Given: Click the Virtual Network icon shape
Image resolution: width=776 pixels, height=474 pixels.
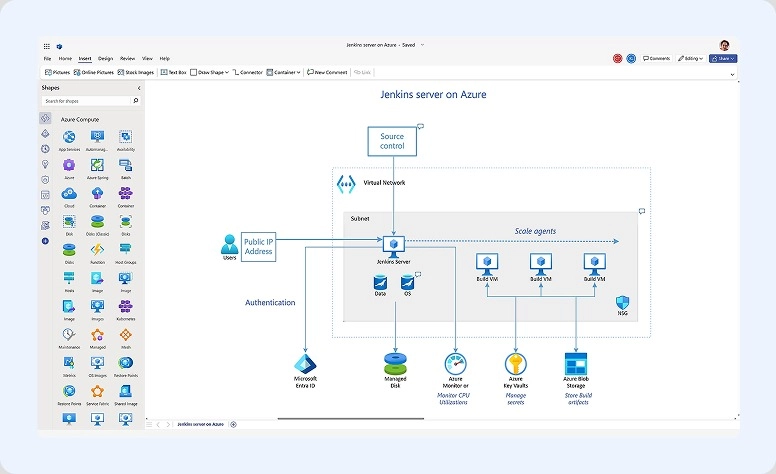Looking at the screenshot, I should (x=346, y=184).
